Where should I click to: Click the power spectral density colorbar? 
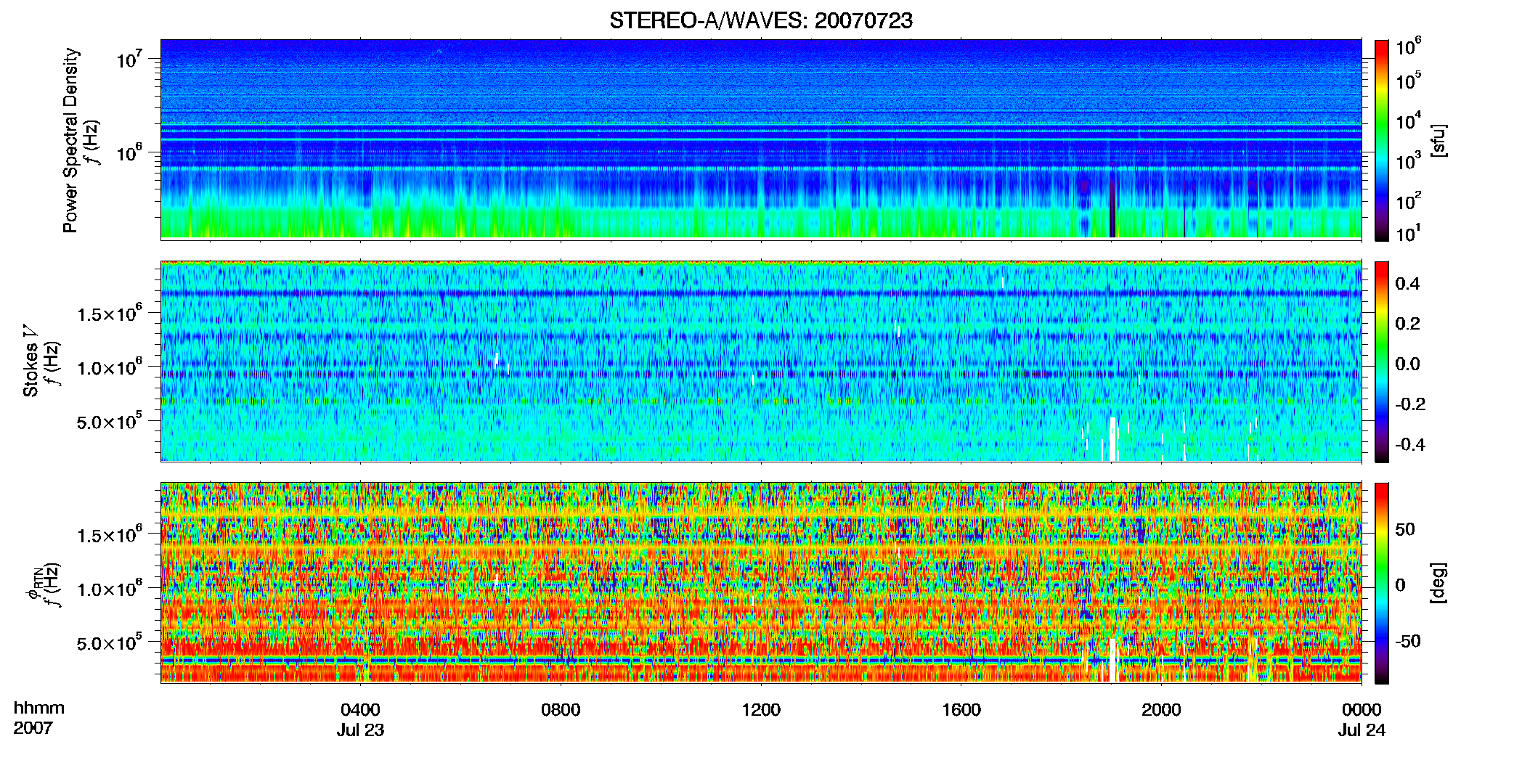(x=1382, y=140)
